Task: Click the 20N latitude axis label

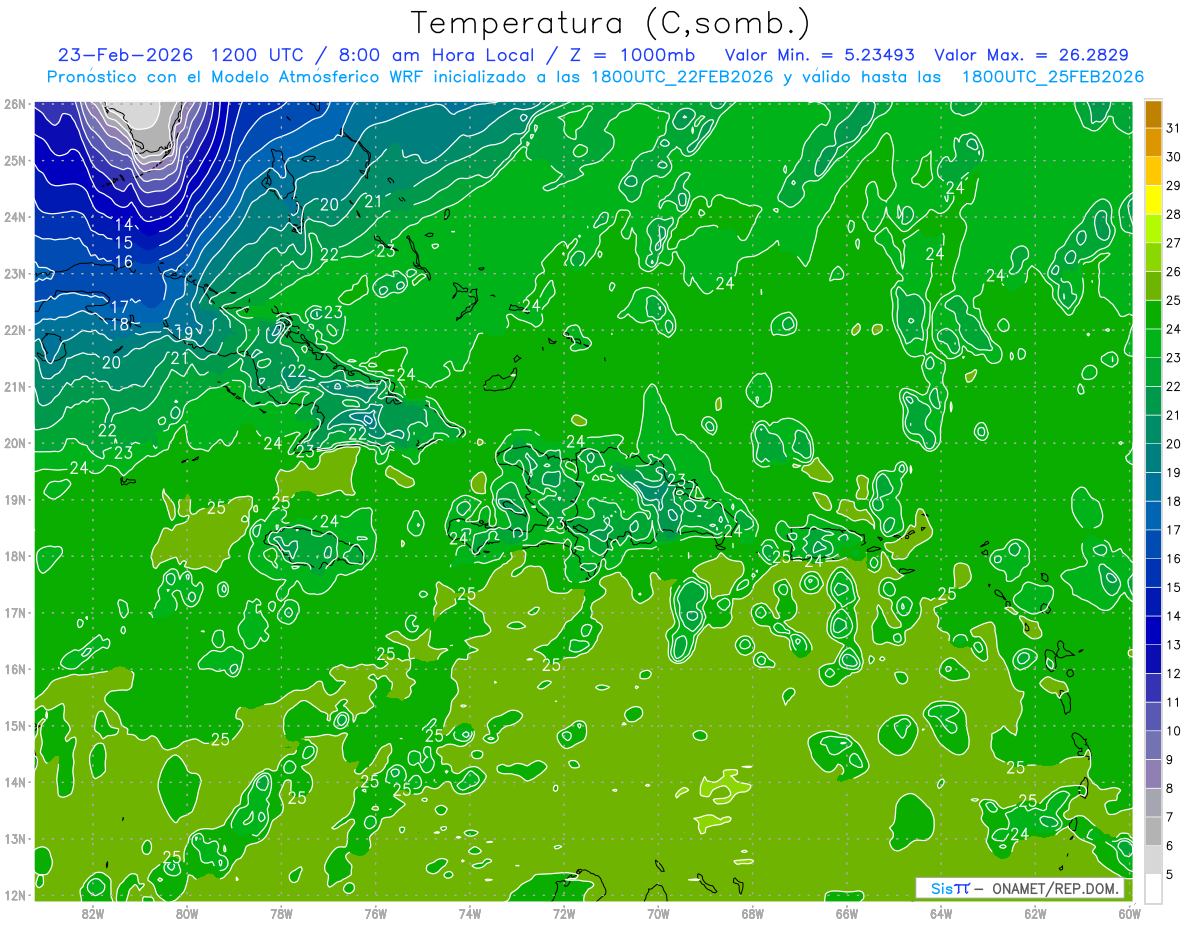Action: click(14, 443)
